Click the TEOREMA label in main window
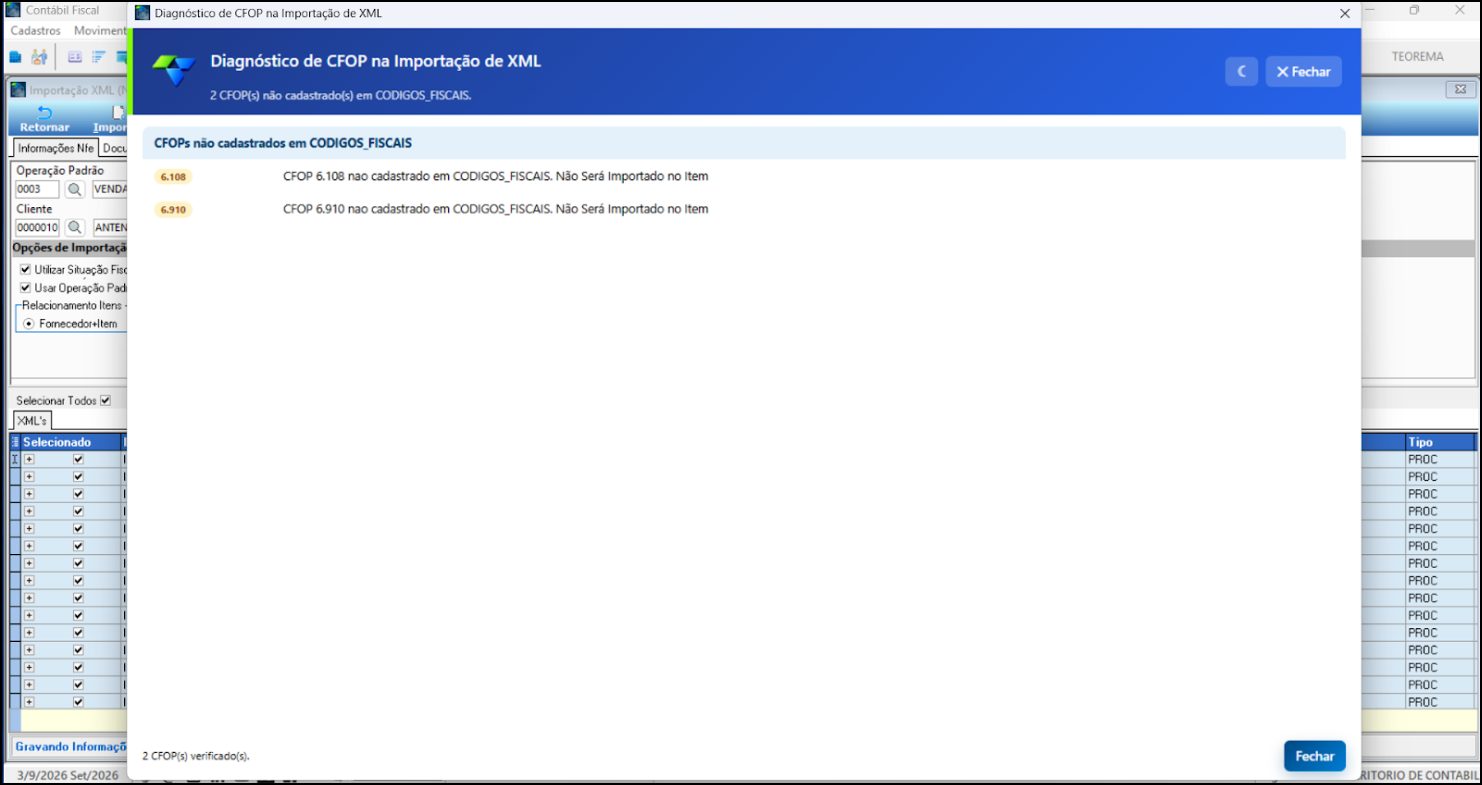 pyautogui.click(x=1418, y=57)
